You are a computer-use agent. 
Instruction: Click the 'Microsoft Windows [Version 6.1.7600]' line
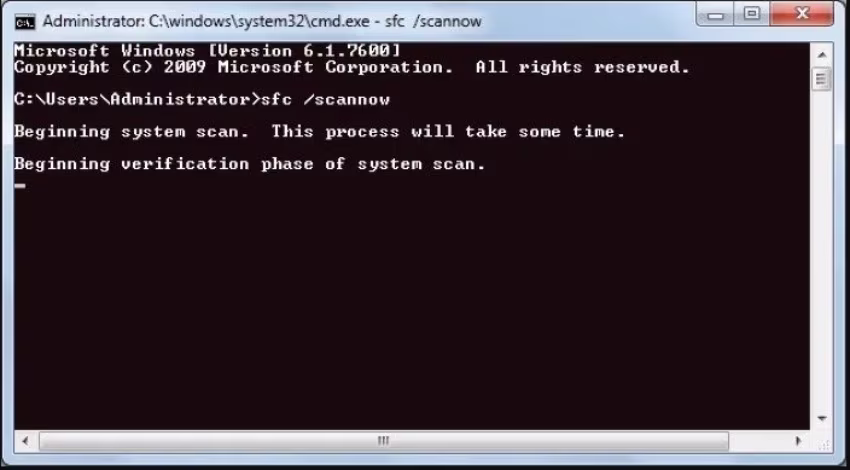point(208,51)
